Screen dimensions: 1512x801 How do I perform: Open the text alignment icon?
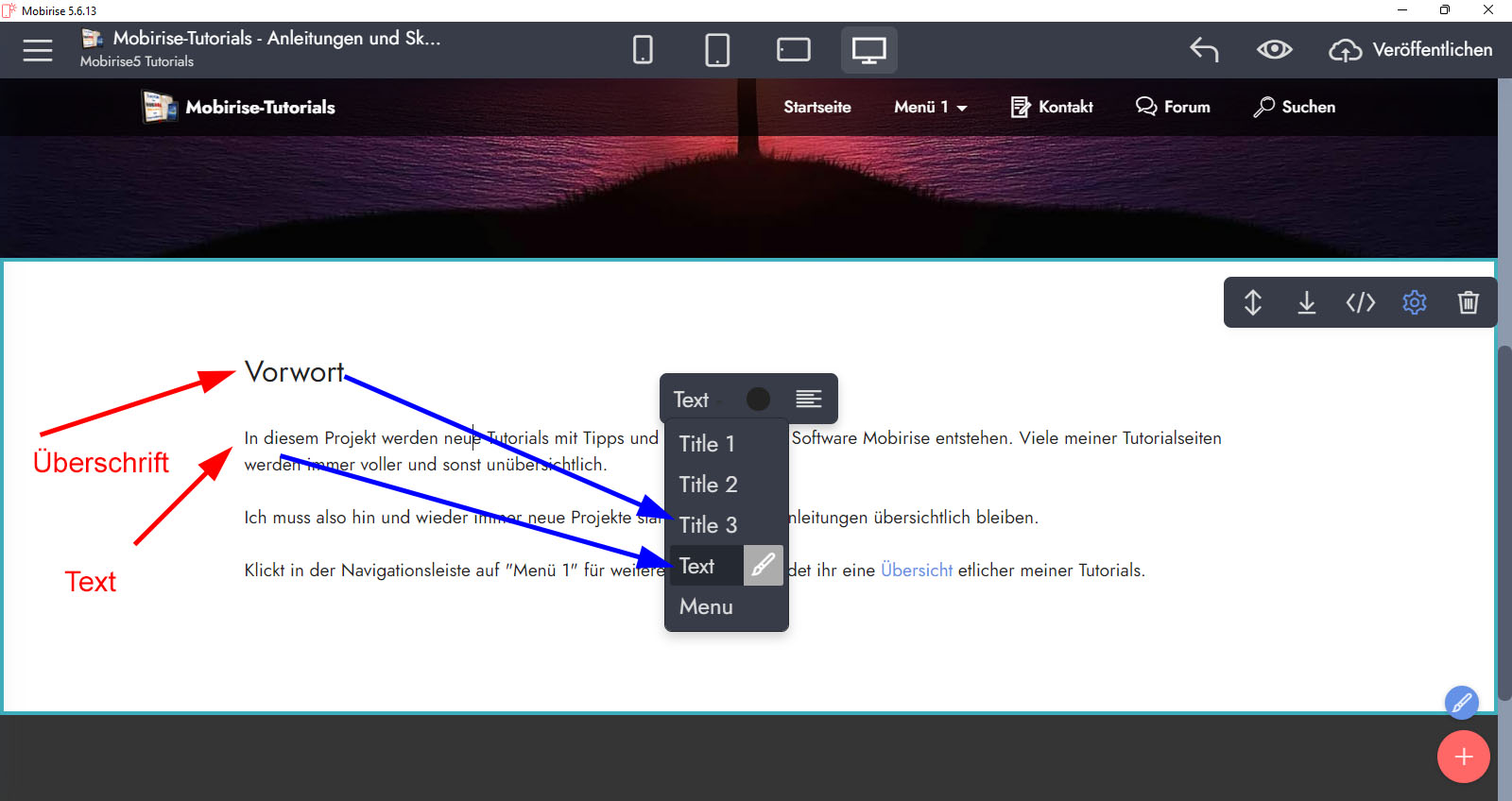(x=809, y=400)
